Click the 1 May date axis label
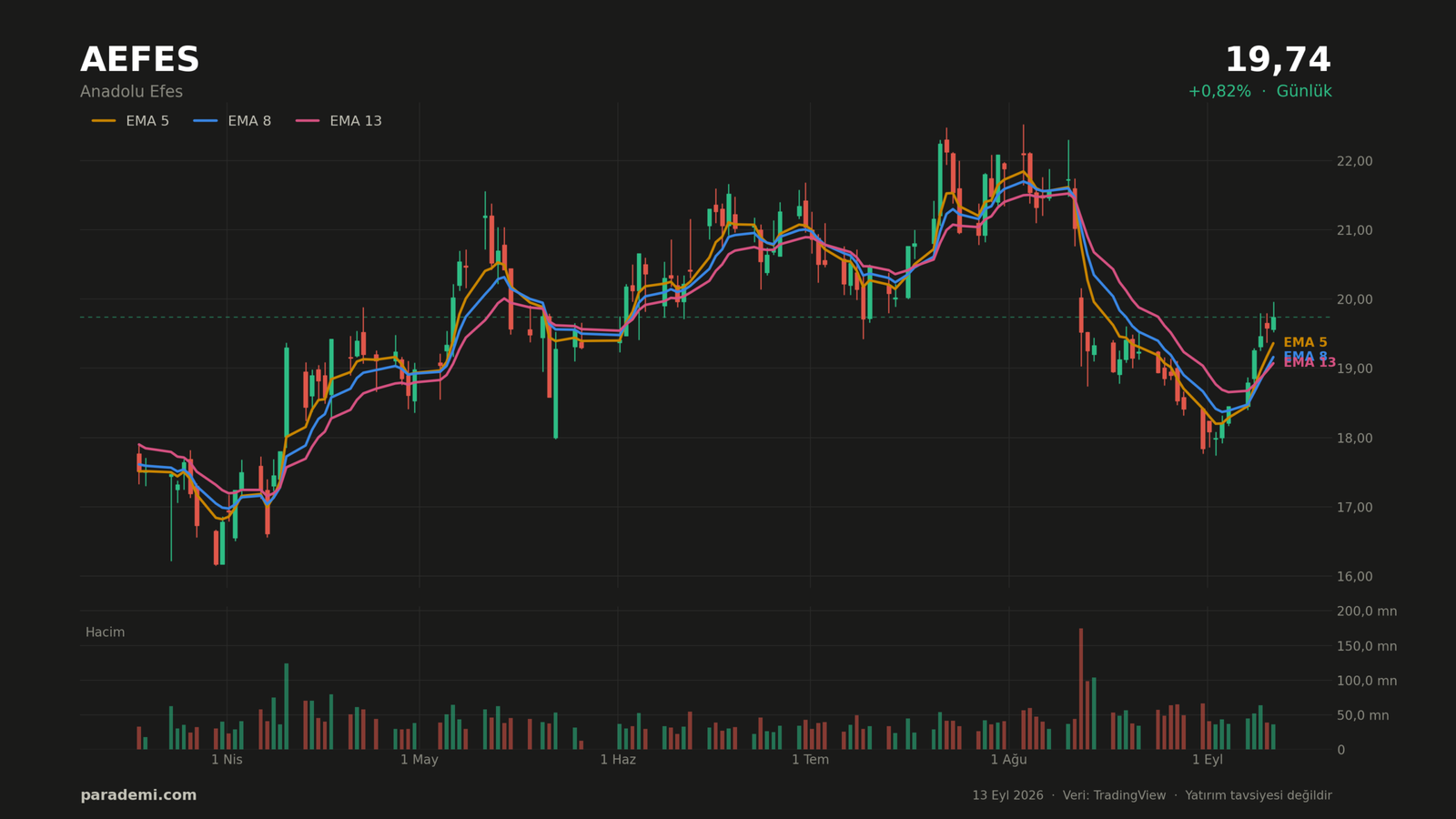The image size is (1456, 819). click(419, 760)
